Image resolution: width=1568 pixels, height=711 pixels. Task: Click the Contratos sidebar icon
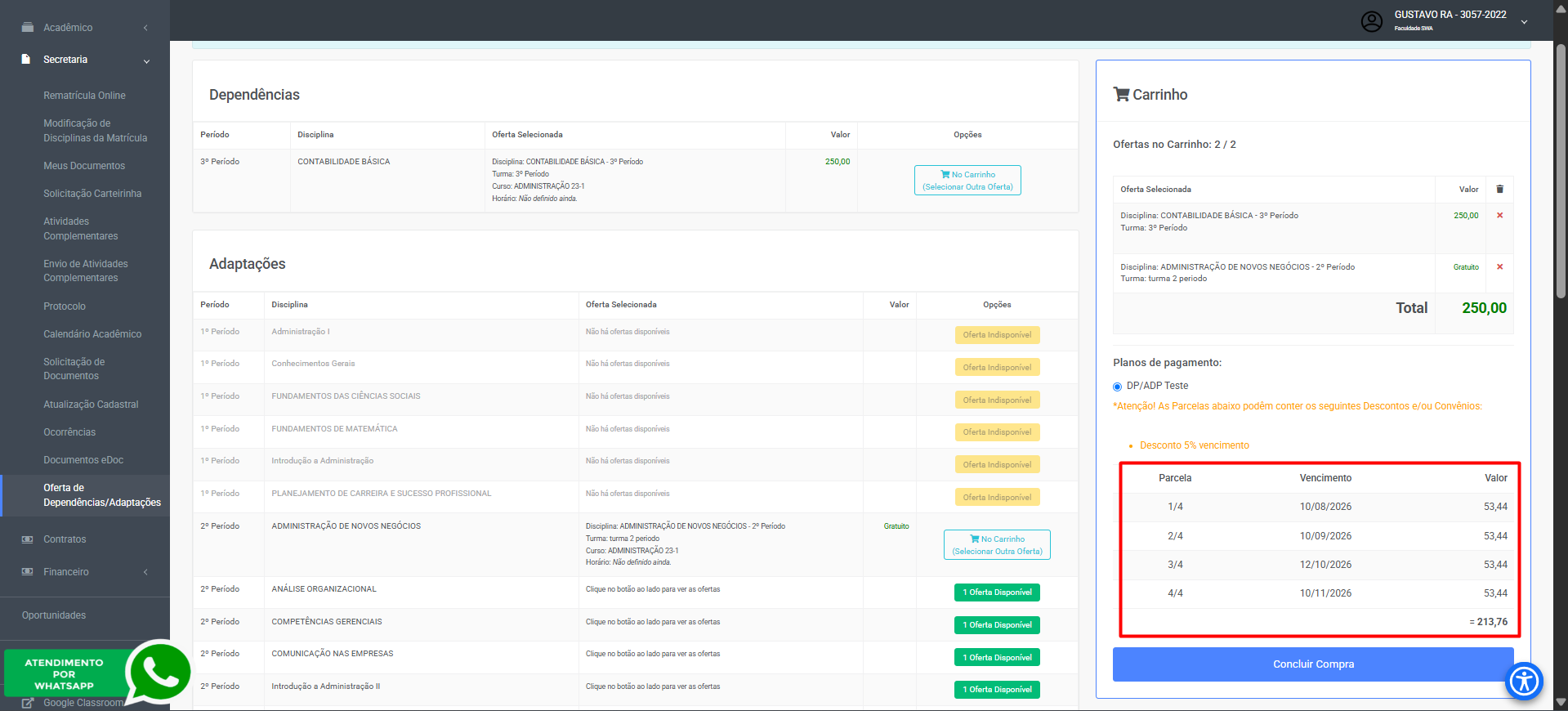click(x=28, y=539)
